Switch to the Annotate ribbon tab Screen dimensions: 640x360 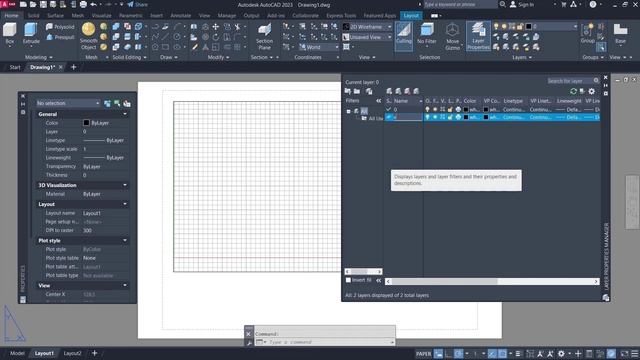tap(180, 16)
